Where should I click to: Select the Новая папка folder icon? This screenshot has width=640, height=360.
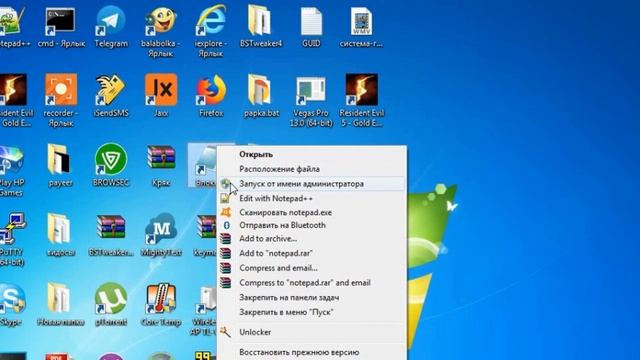coord(60,298)
